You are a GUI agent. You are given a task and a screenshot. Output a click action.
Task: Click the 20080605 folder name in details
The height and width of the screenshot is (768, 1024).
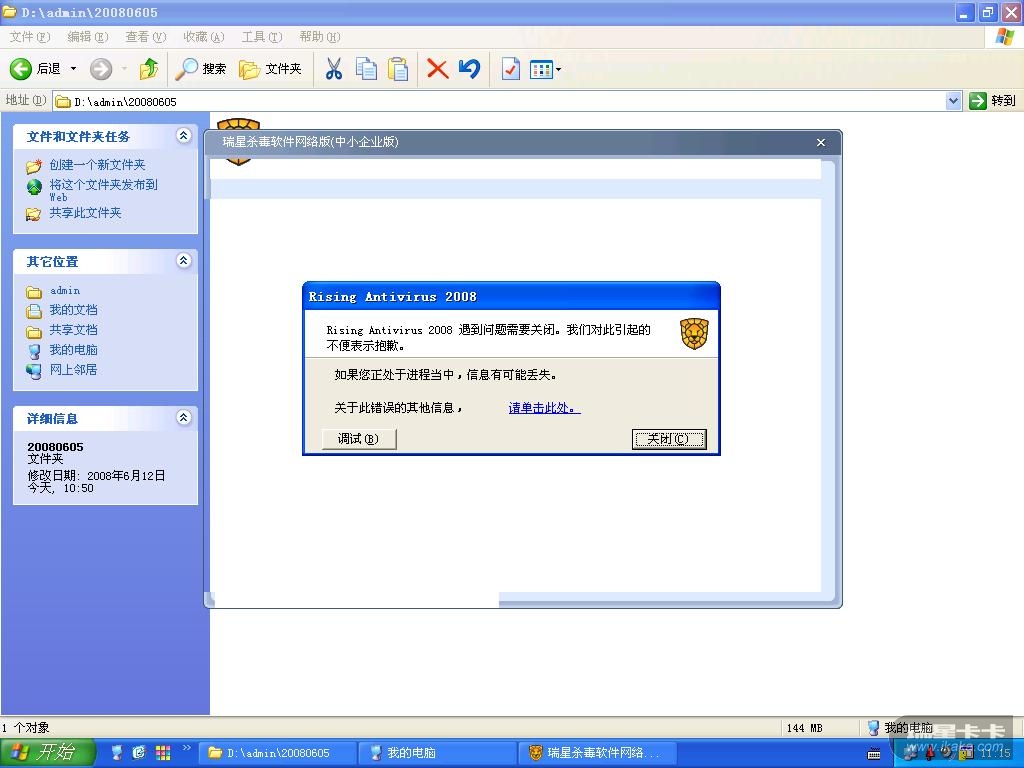click(56, 447)
